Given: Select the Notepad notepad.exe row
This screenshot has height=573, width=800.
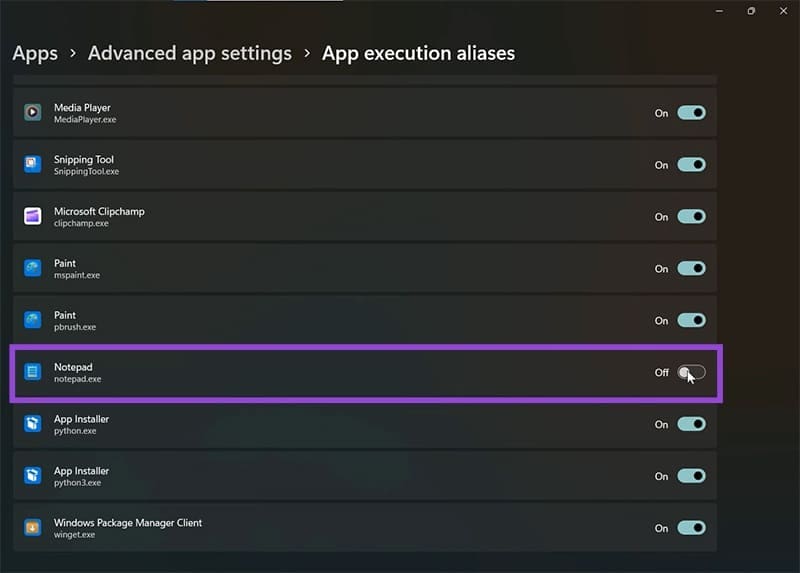Looking at the screenshot, I should [365, 372].
